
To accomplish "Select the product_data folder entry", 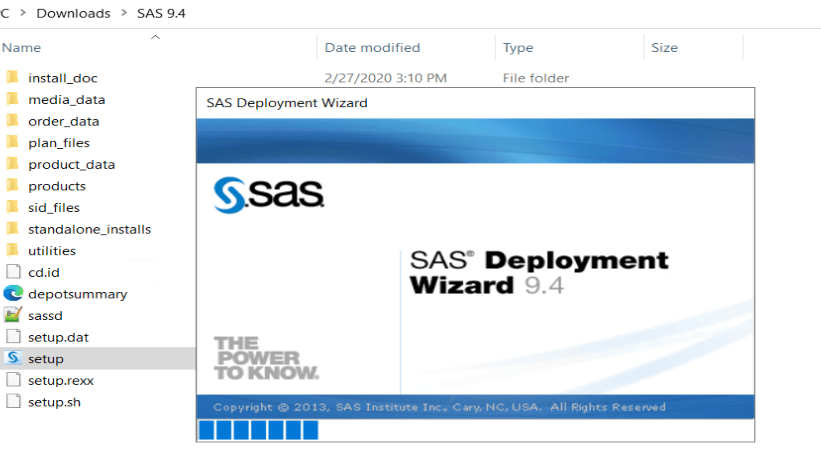I will 71,164.
